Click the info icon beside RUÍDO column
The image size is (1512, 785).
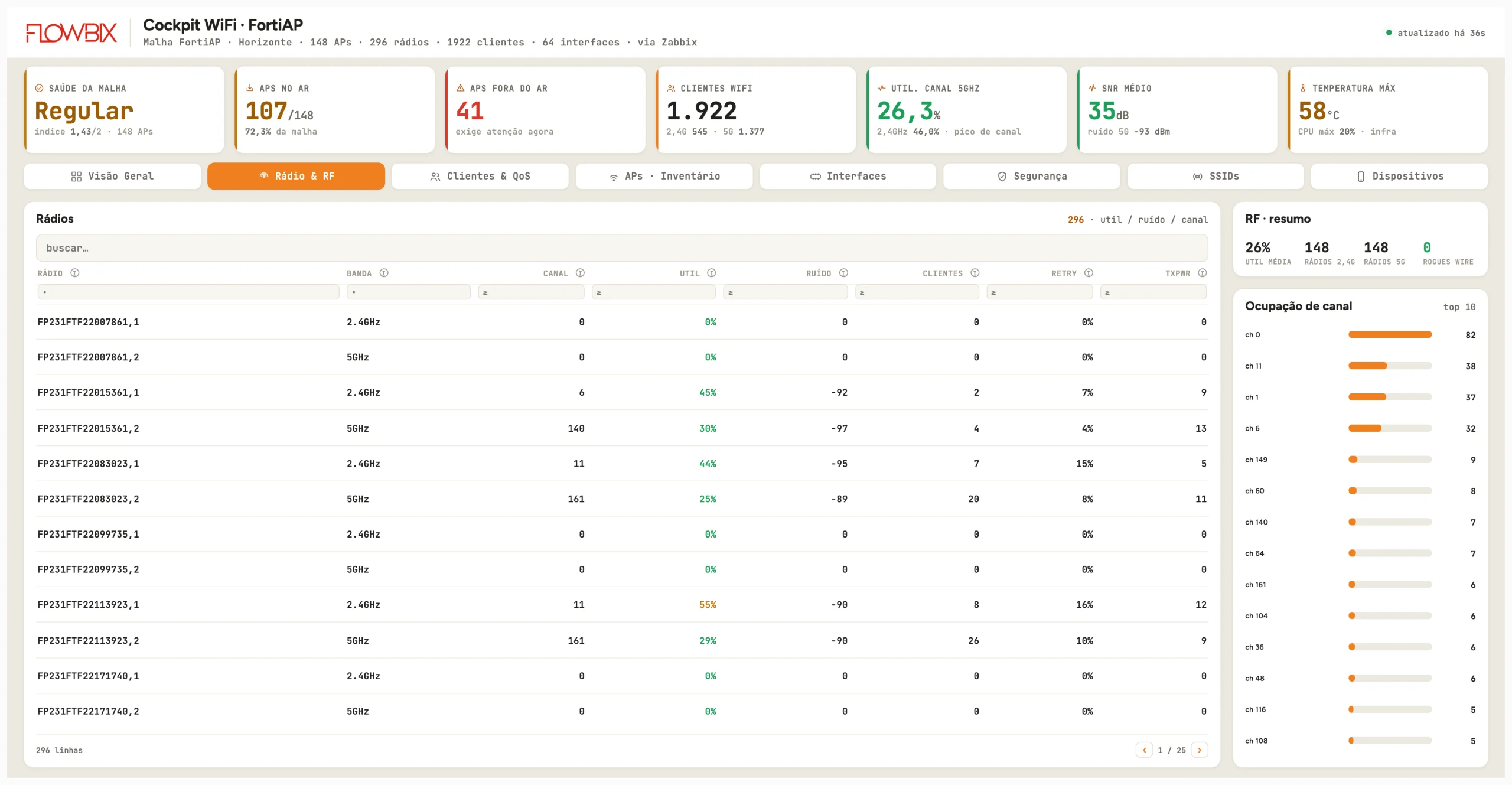tap(843, 273)
